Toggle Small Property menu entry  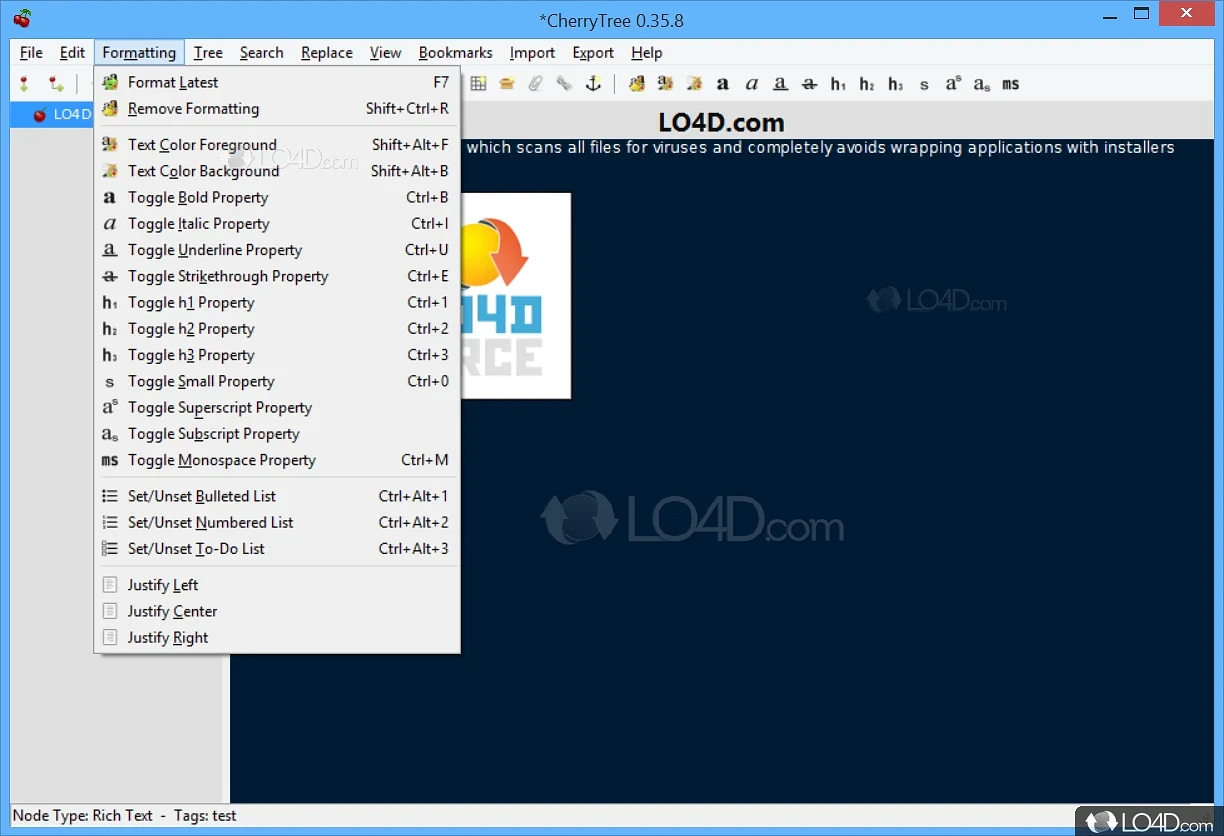pos(201,381)
